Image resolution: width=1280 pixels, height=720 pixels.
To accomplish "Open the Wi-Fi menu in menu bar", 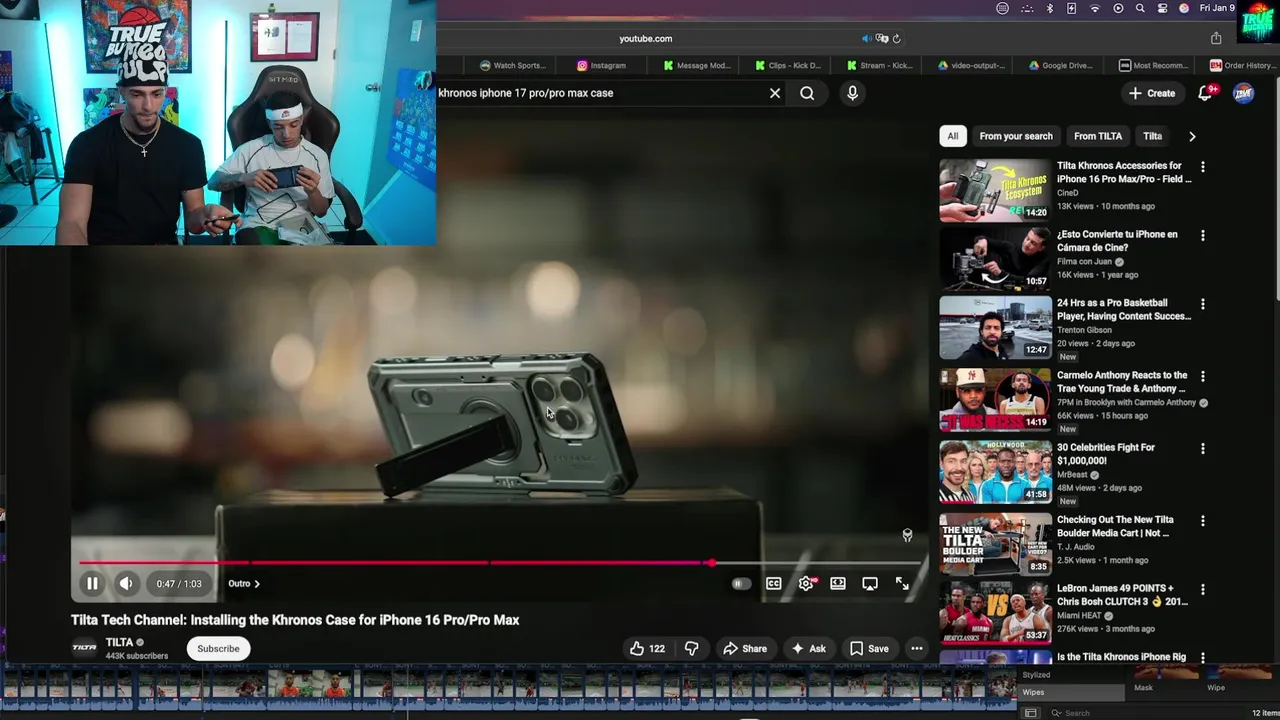I will [1095, 8].
